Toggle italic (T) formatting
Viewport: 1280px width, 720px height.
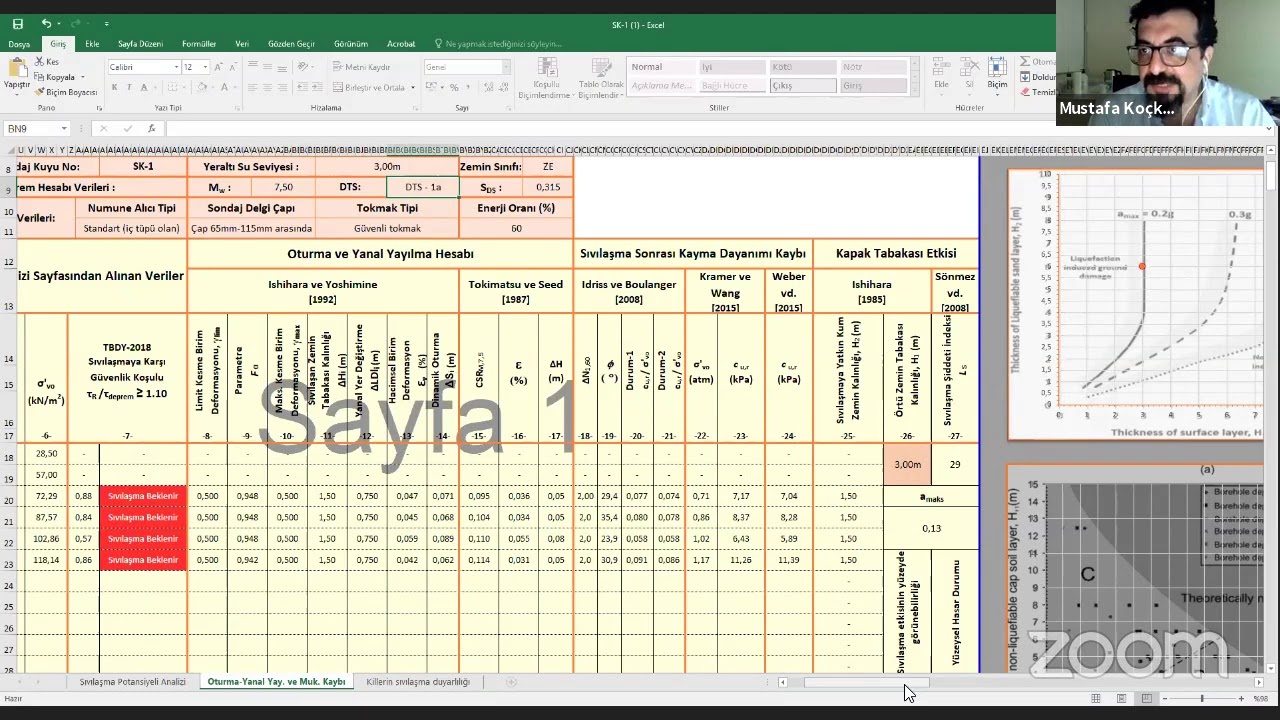pos(128,87)
